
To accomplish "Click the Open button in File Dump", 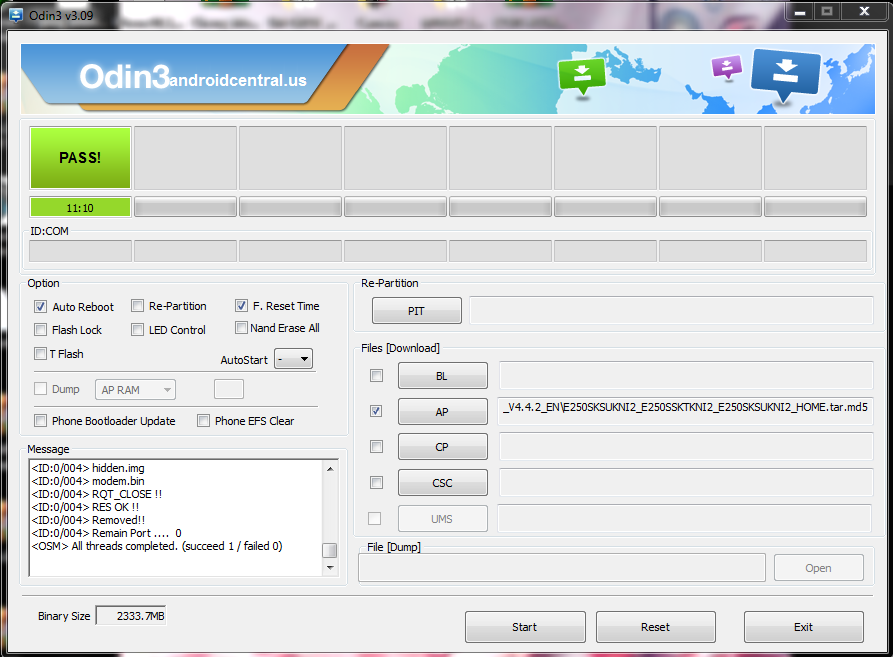I will tap(818, 568).
